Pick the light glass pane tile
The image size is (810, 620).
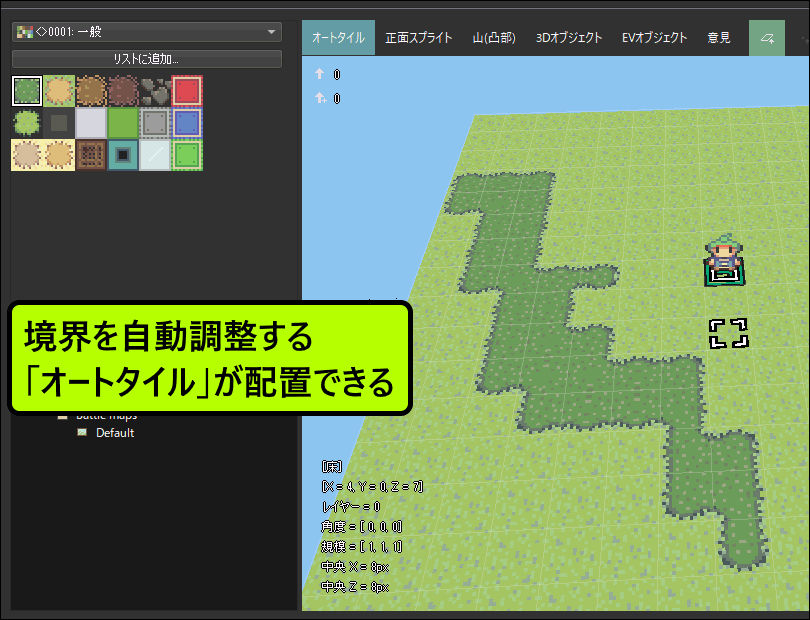click(x=155, y=155)
